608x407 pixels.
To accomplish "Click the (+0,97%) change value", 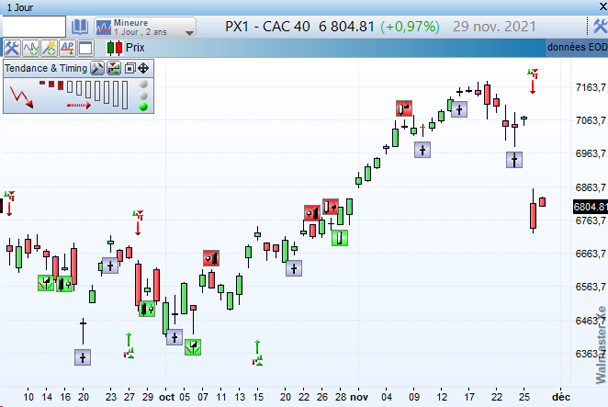I will click(410, 27).
